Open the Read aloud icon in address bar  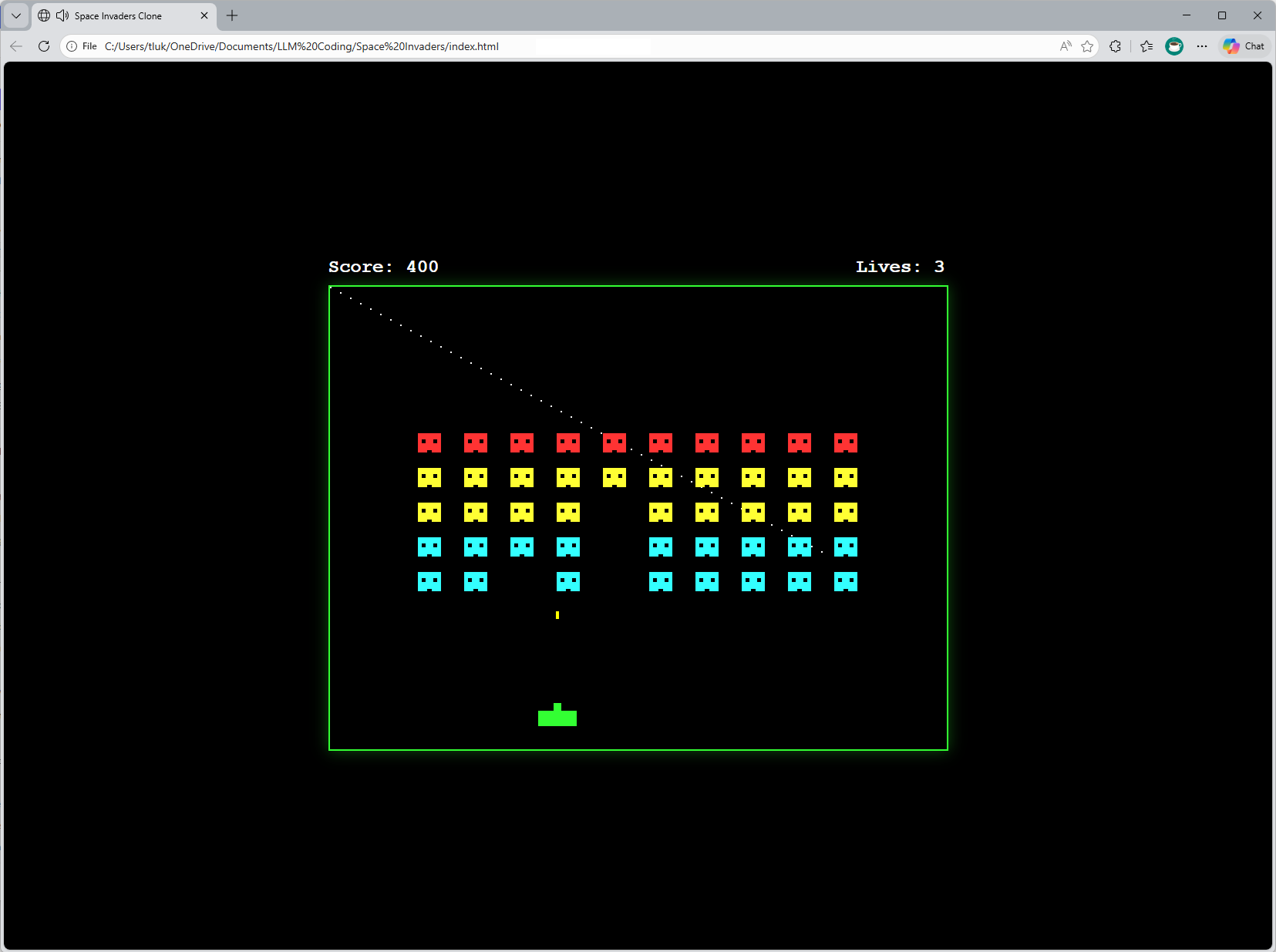[x=1066, y=46]
